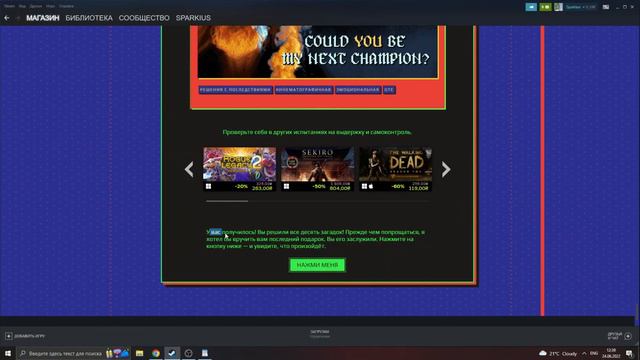Click Apple platform icon under The Walking Dead

coord(371,187)
